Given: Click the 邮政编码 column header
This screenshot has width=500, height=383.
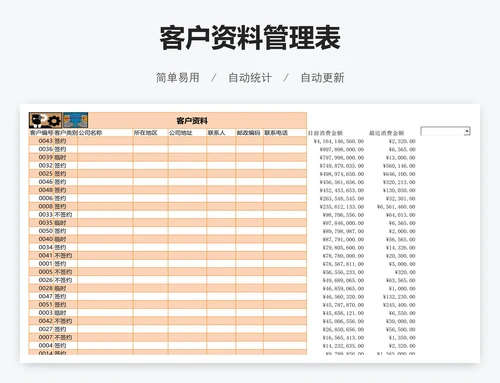Looking at the screenshot, I should point(248,133).
